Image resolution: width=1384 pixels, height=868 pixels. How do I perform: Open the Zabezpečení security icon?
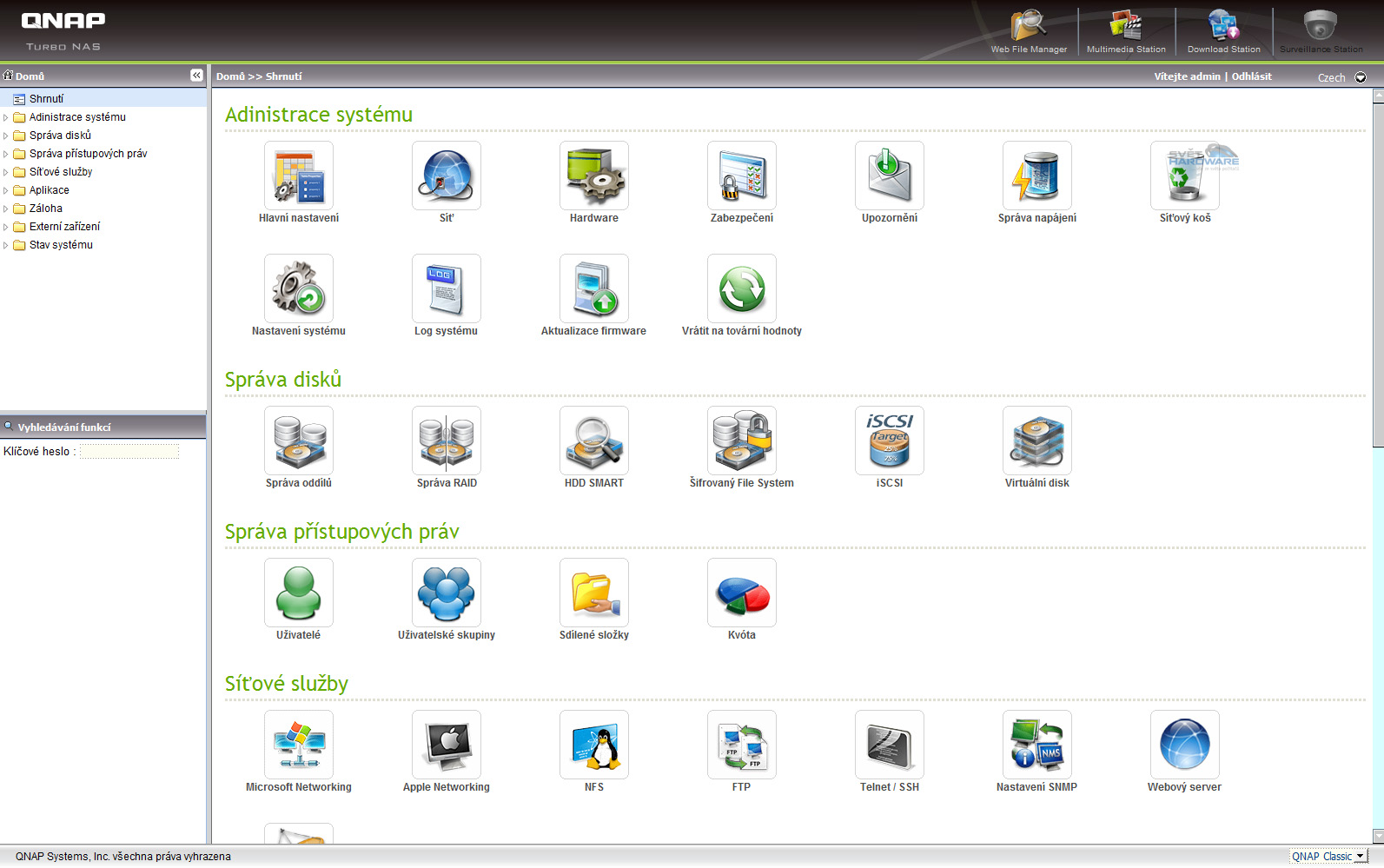(x=741, y=176)
